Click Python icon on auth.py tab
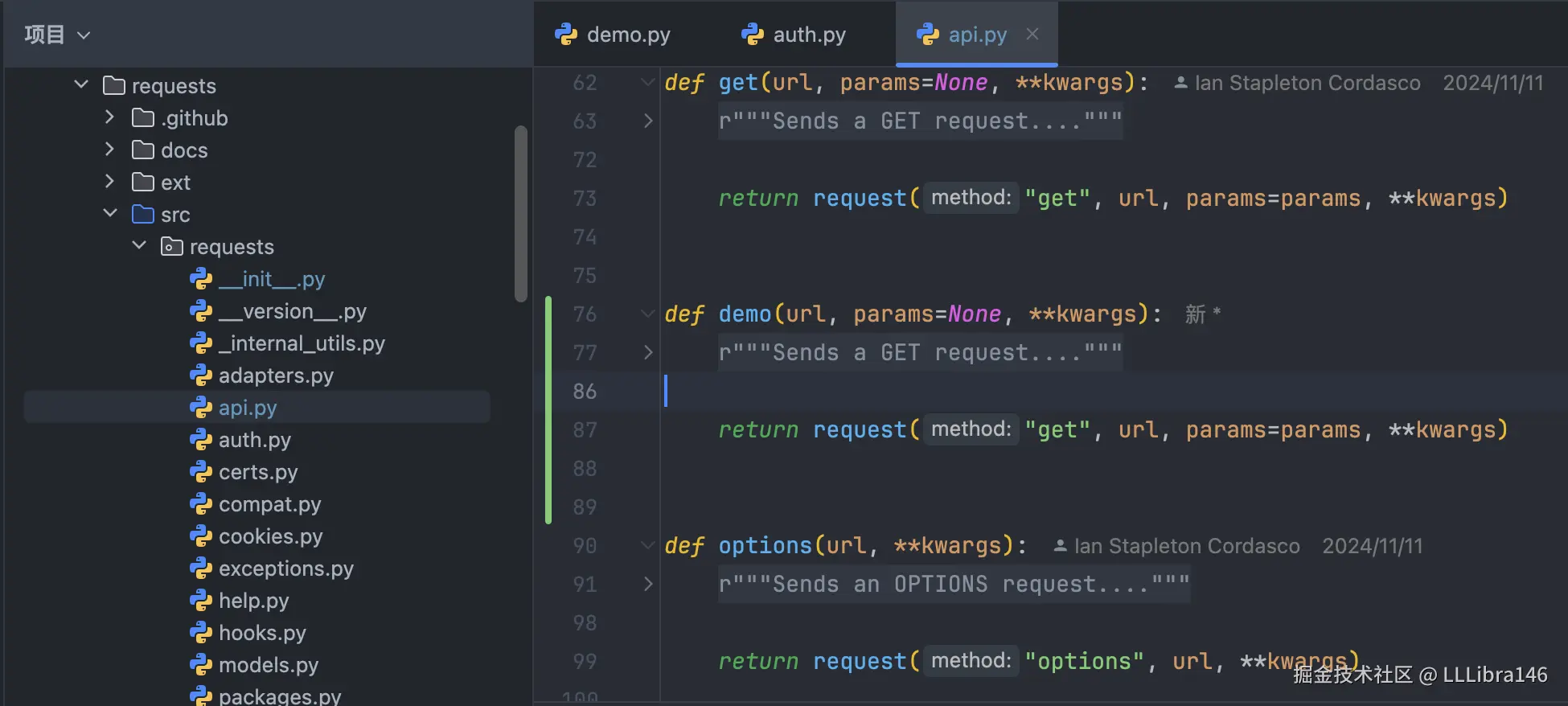Viewport: 1568px width, 706px height. pos(753,34)
